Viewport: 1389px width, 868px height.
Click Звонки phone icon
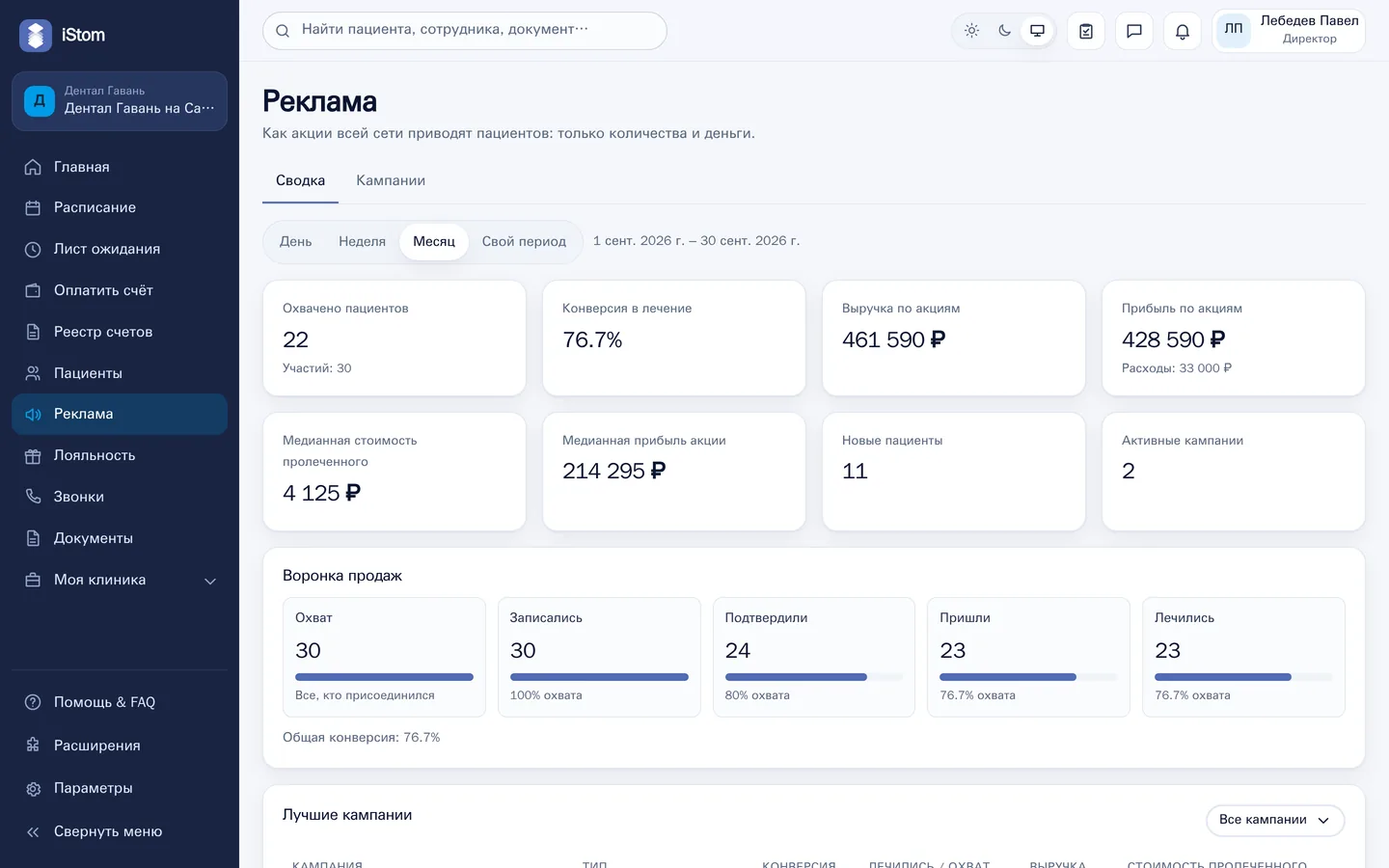click(33, 497)
